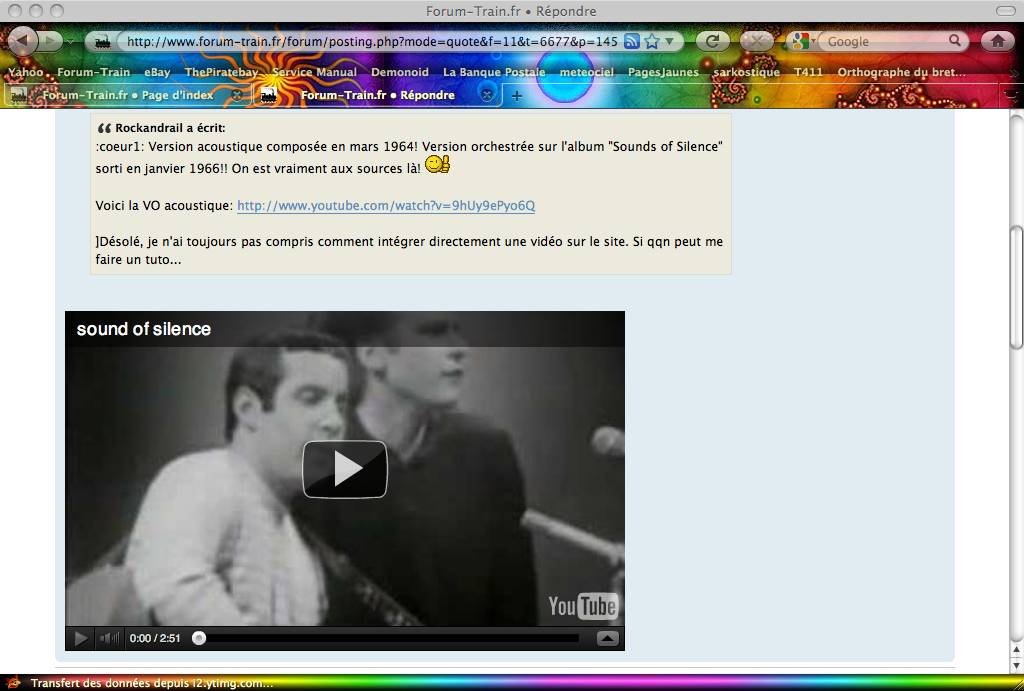This screenshot has width=1024, height=691.
Task: Bookmark the page with the star icon
Action: (x=652, y=41)
